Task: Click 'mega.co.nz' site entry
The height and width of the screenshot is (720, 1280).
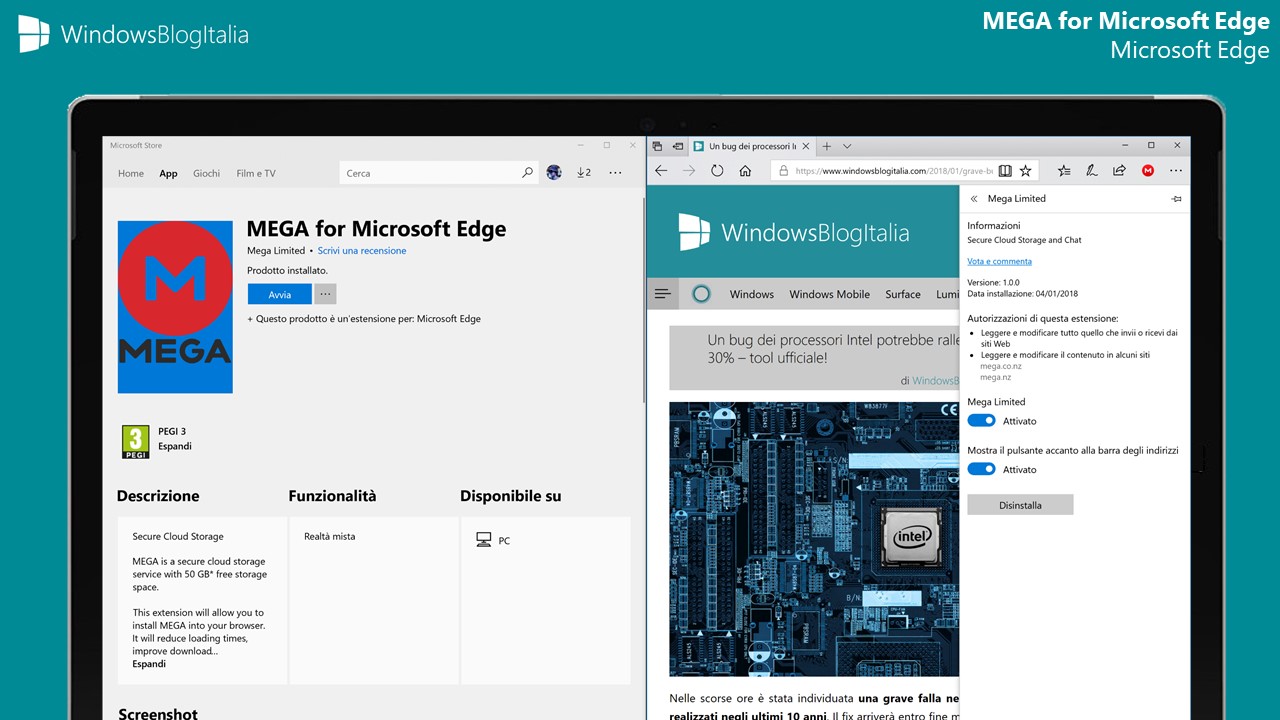Action: tap(1001, 366)
